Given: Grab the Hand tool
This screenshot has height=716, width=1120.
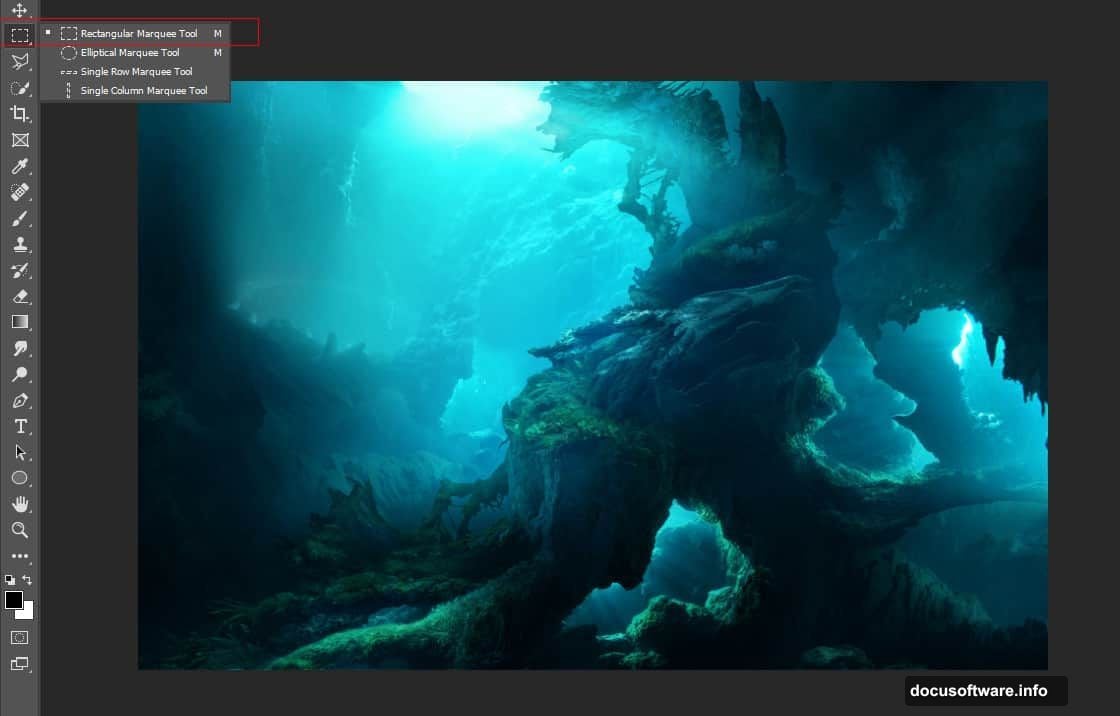Looking at the screenshot, I should 19,504.
